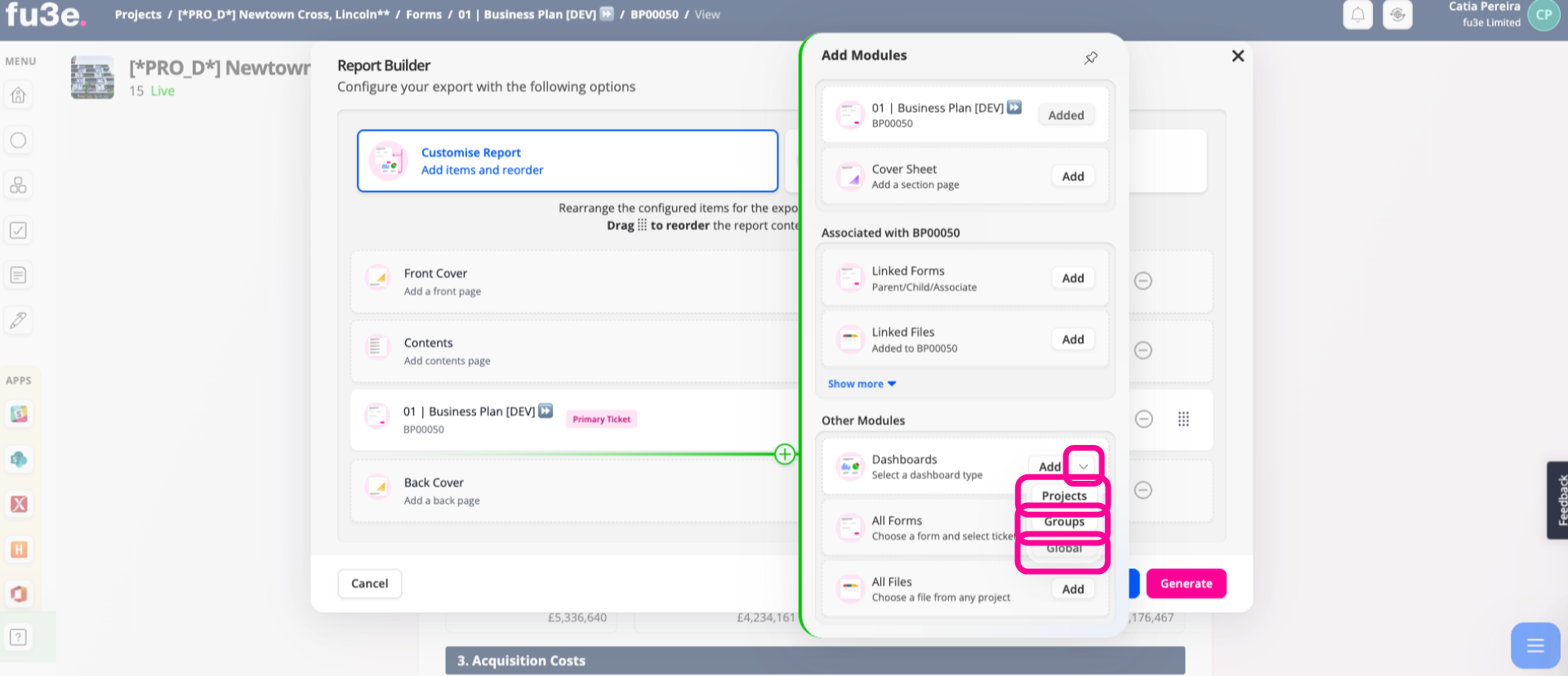Click the Primary Ticket tag
This screenshot has width=1568, height=676.
[x=601, y=420]
